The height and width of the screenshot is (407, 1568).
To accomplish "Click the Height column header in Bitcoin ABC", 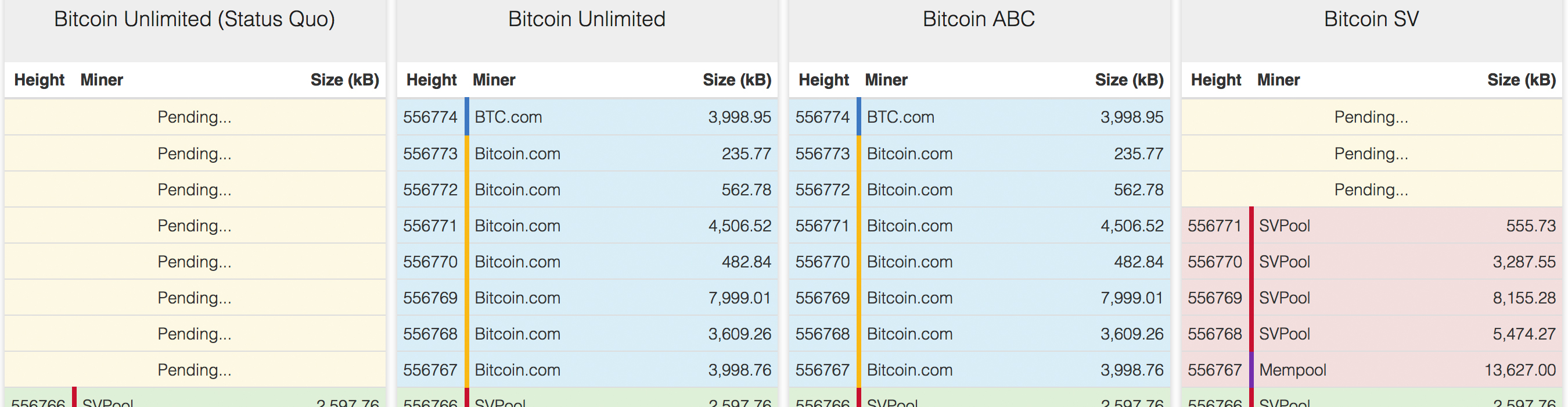I will (x=823, y=80).
